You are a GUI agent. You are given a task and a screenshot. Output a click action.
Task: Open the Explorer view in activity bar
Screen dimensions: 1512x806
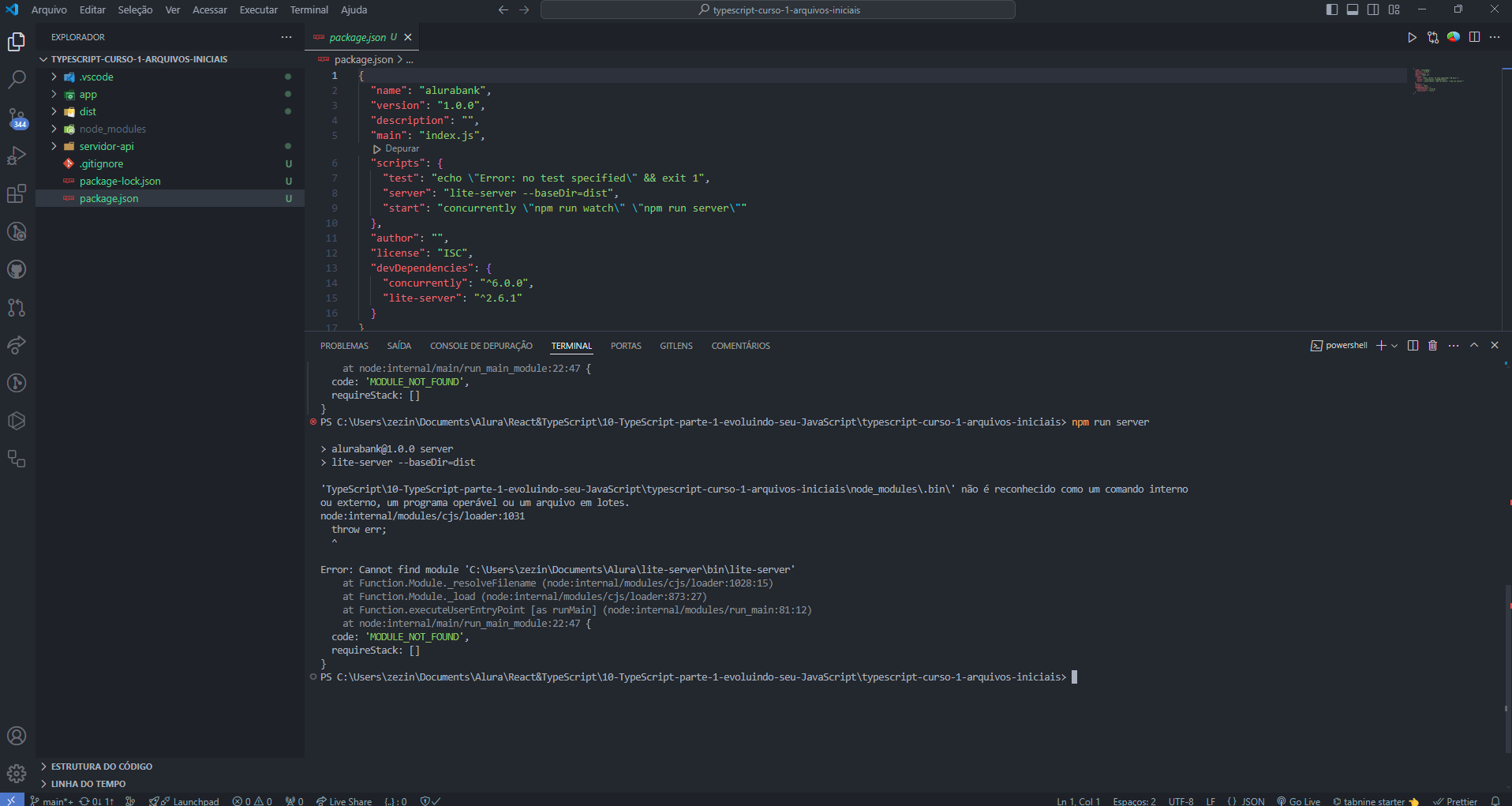coord(17,42)
